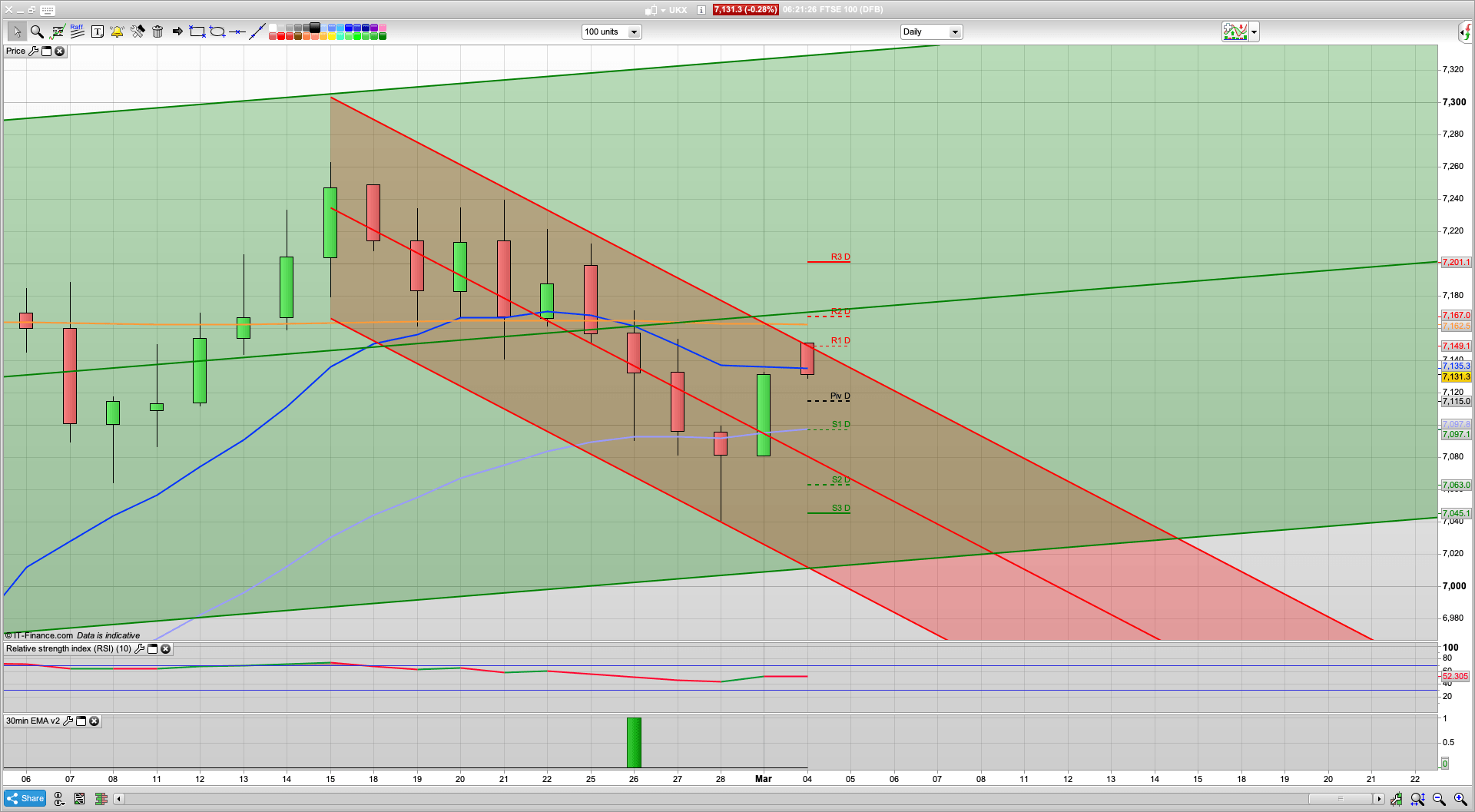Choose the purple color swatch
Viewport: 1475px width, 812px height.
[x=374, y=28]
